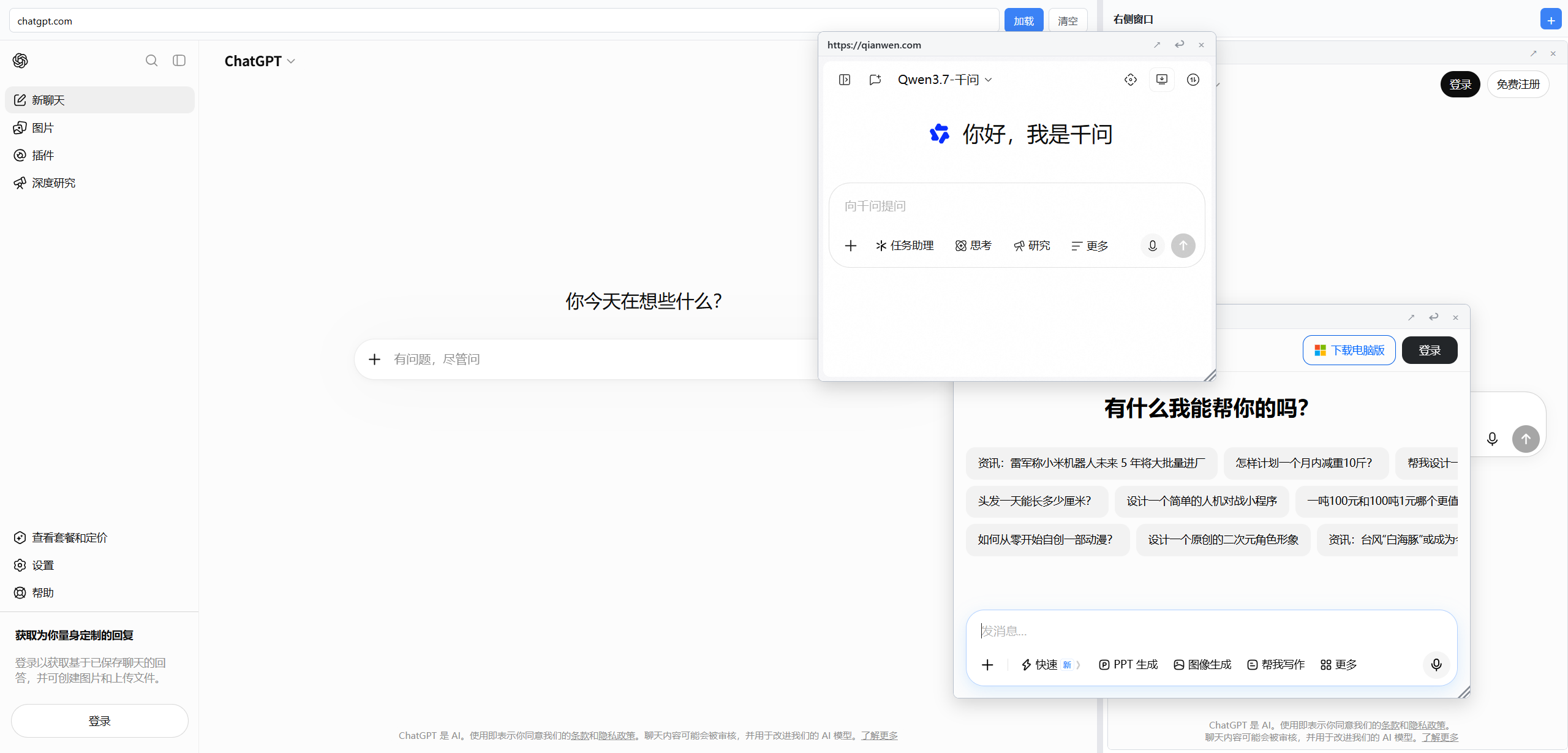1568x753 pixels.
Task: Collapse the ChatGPT sidebar panel icon
Action: tap(179, 60)
